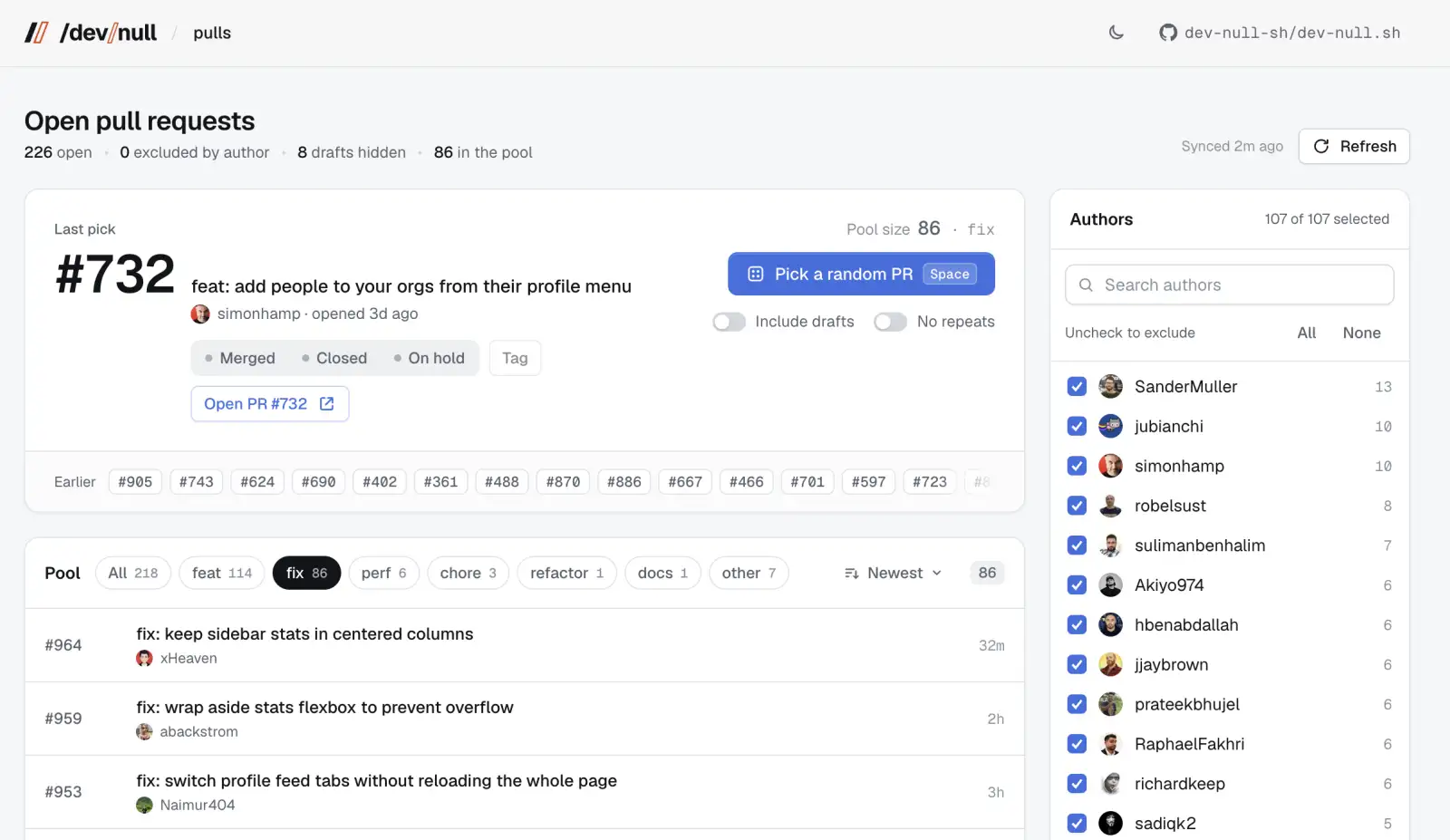Screen dimensions: 1450x840
Task: Select the refactor 1 filter tab
Action: (x=567, y=573)
